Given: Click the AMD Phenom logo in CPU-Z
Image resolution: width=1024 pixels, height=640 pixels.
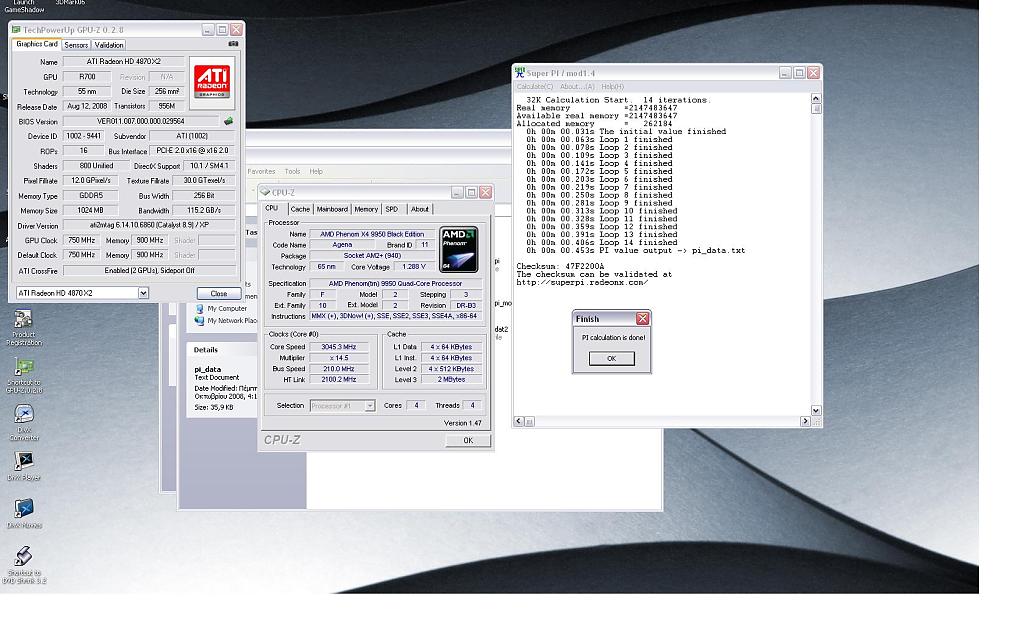Looking at the screenshot, I should [x=458, y=249].
